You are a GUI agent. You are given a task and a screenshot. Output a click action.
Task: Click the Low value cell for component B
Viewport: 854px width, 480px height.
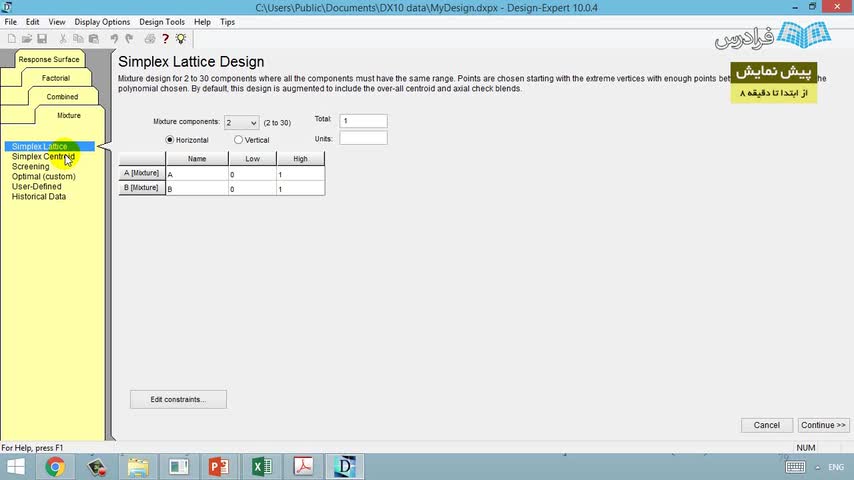click(253, 189)
